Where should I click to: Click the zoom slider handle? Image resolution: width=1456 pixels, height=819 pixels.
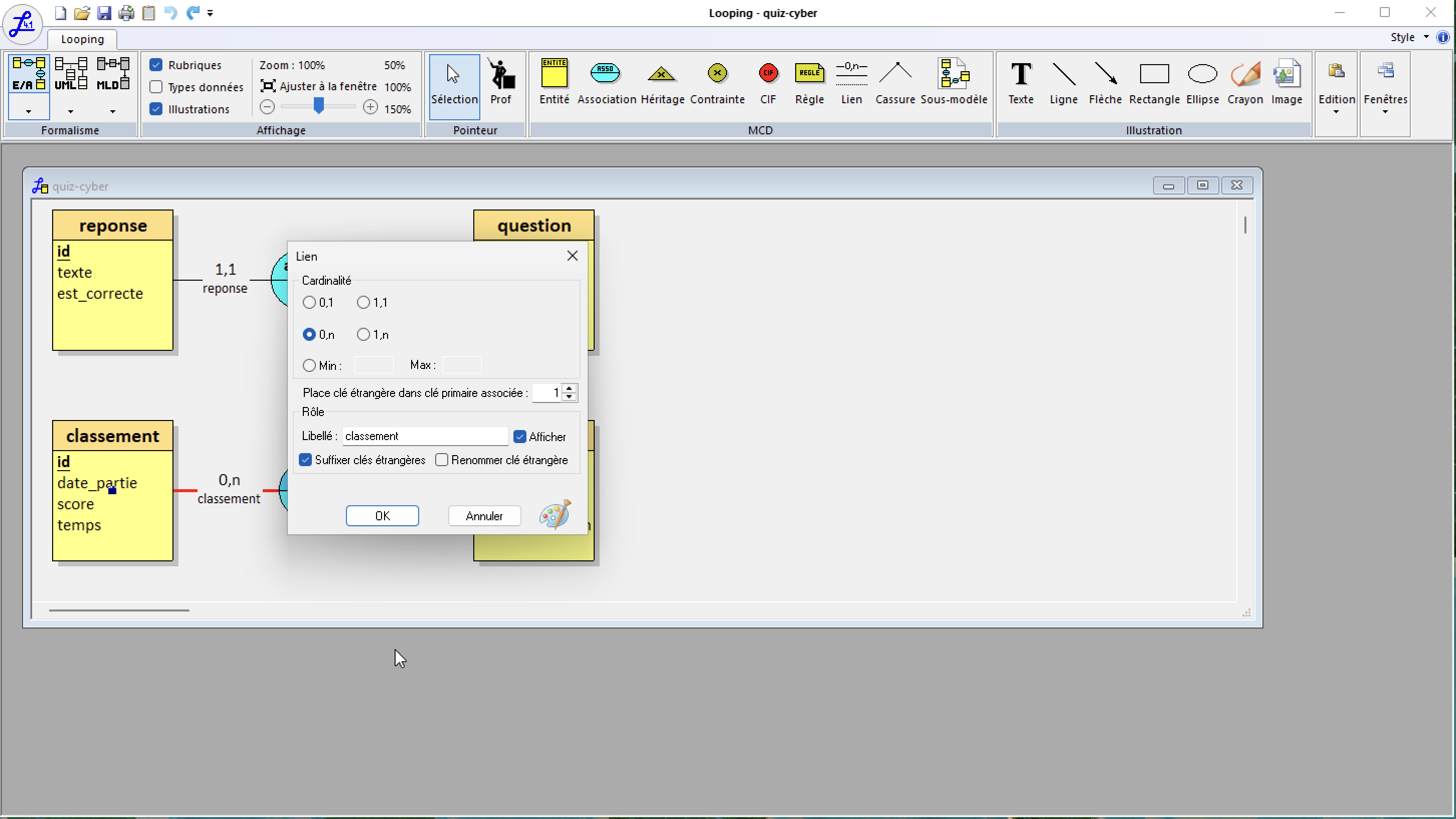pos(319,106)
